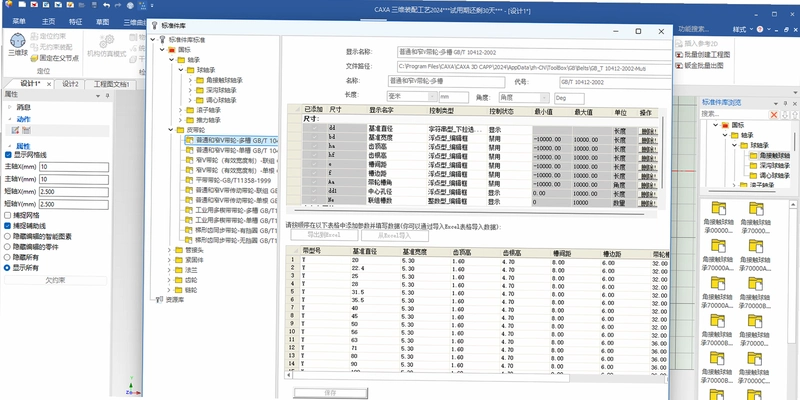Click the 钣金批量出图 icon in the ribbon
Image resolution: width=800 pixels, height=400 pixels.
pos(679,65)
